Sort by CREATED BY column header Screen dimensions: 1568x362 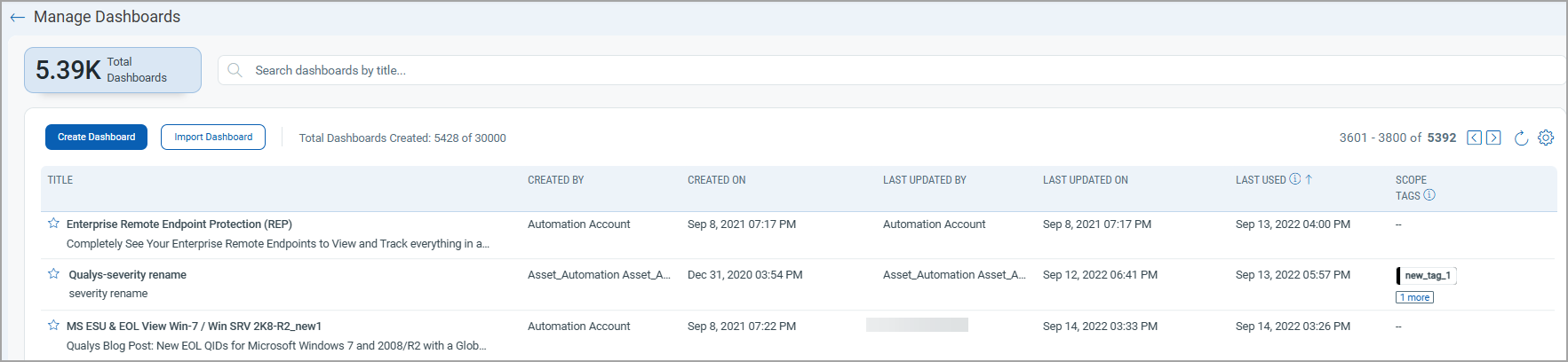556,180
